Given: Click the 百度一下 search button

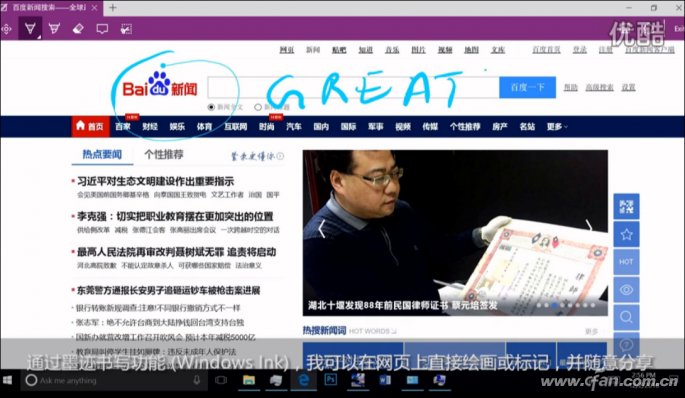Looking at the screenshot, I should point(527,87).
